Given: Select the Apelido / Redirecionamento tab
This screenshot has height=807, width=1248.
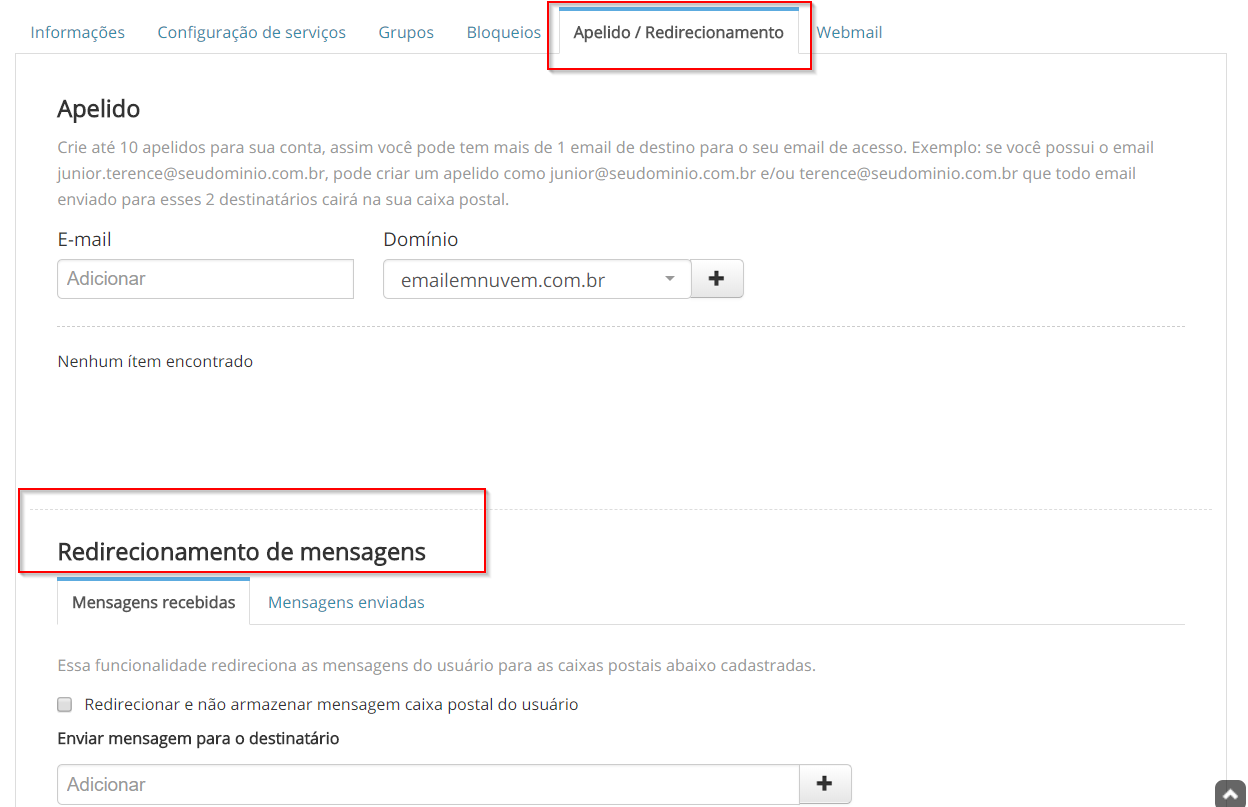Looking at the screenshot, I should [x=678, y=32].
